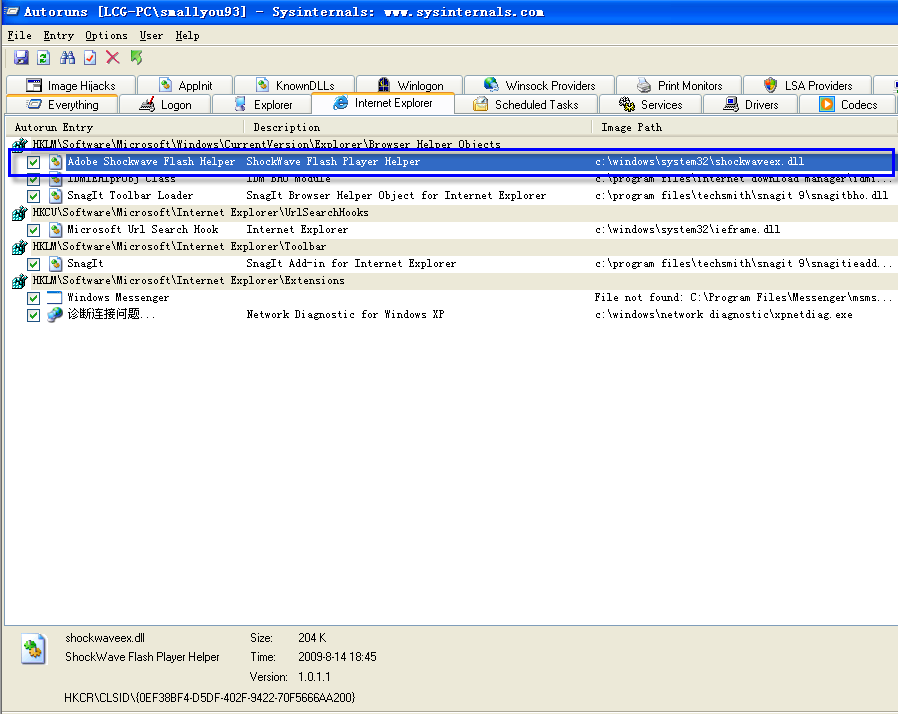
Task: Switch to the Drivers tab
Action: tap(750, 105)
